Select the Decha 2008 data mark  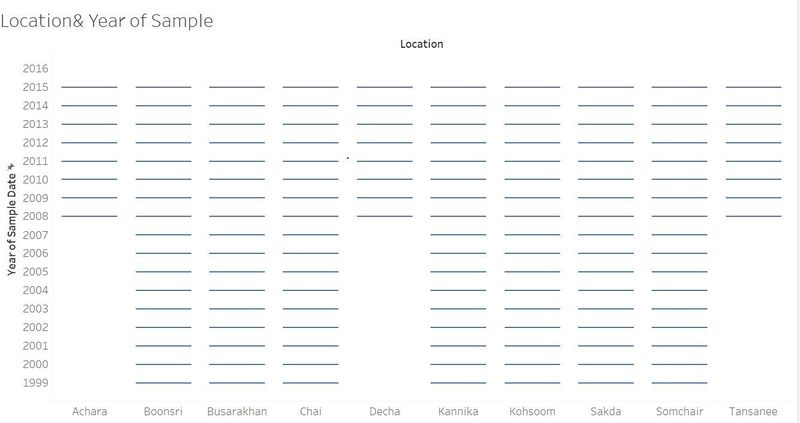(x=385, y=216)
